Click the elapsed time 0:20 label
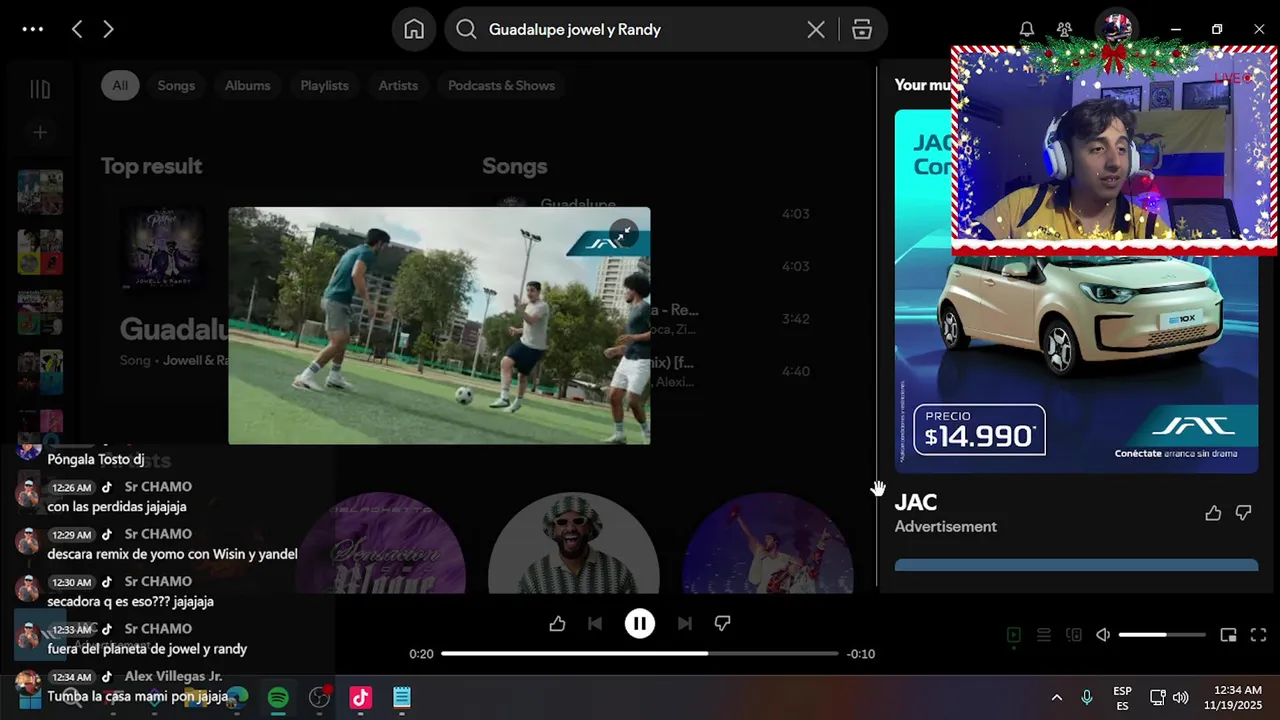The image size is (1280, 720). point(421,654)
